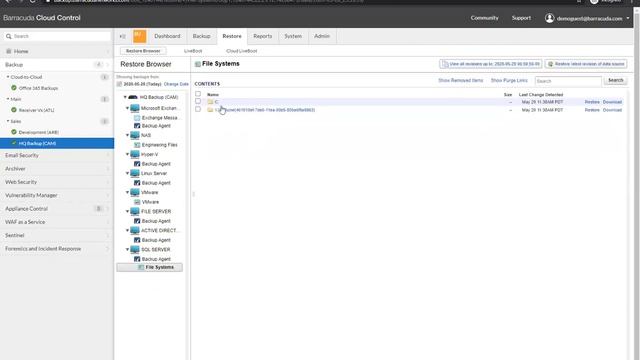The width and height of the screenshot is (640, 360).
Task: Click the sidebar Search field
Action: 56,36
